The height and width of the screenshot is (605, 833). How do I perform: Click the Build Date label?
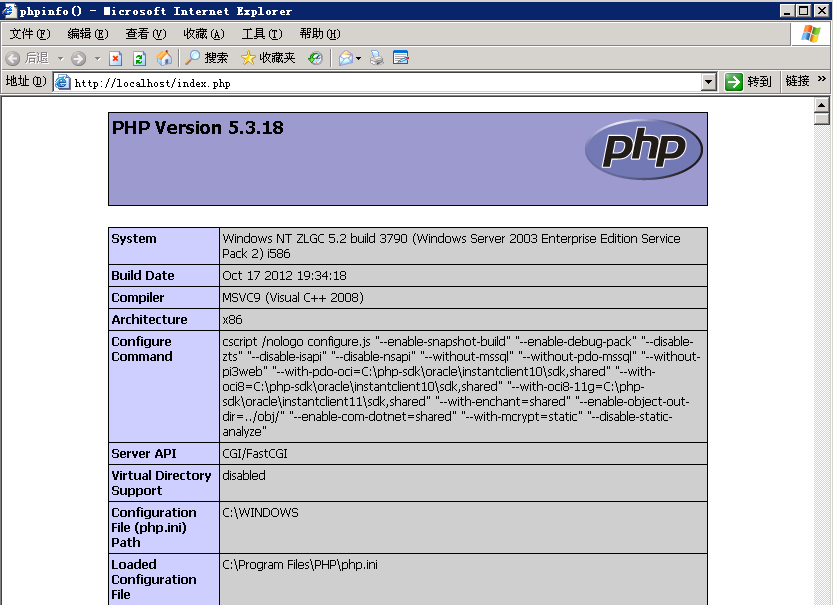[x=143, y=276]
